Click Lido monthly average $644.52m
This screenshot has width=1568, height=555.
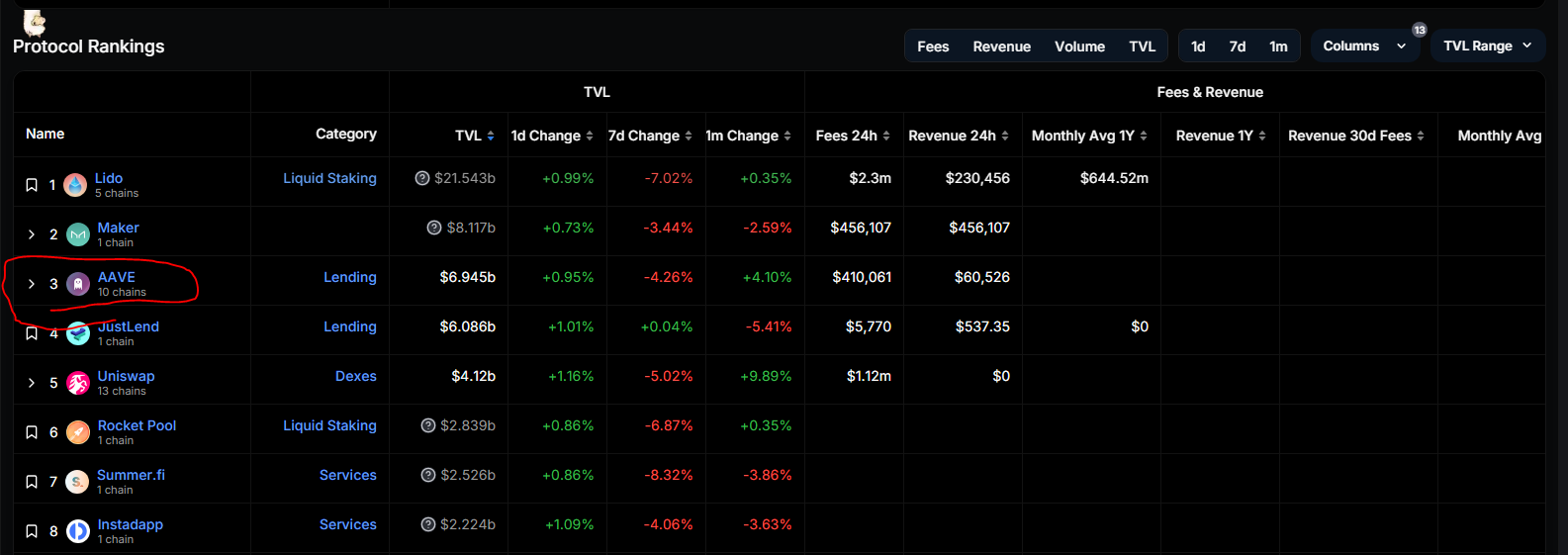pyautogui.click(x=1114, y=178)
